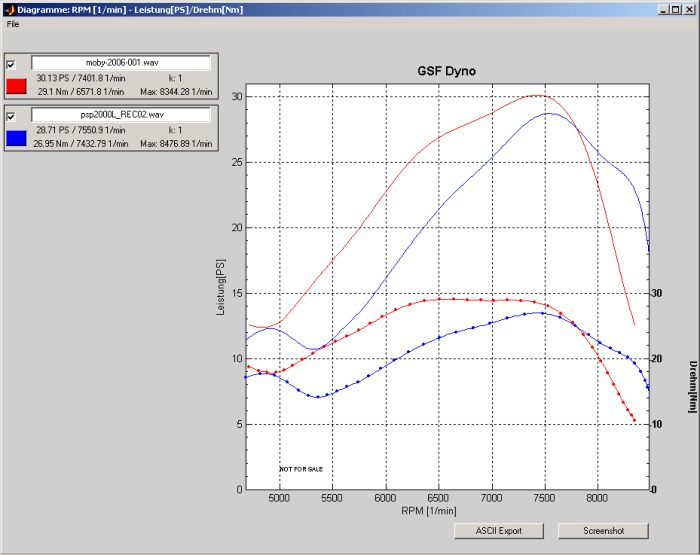This screenshot has height=555, width=700.
Task: Select the moby-2006-001.wav filename field
Action: click(120, 62)
